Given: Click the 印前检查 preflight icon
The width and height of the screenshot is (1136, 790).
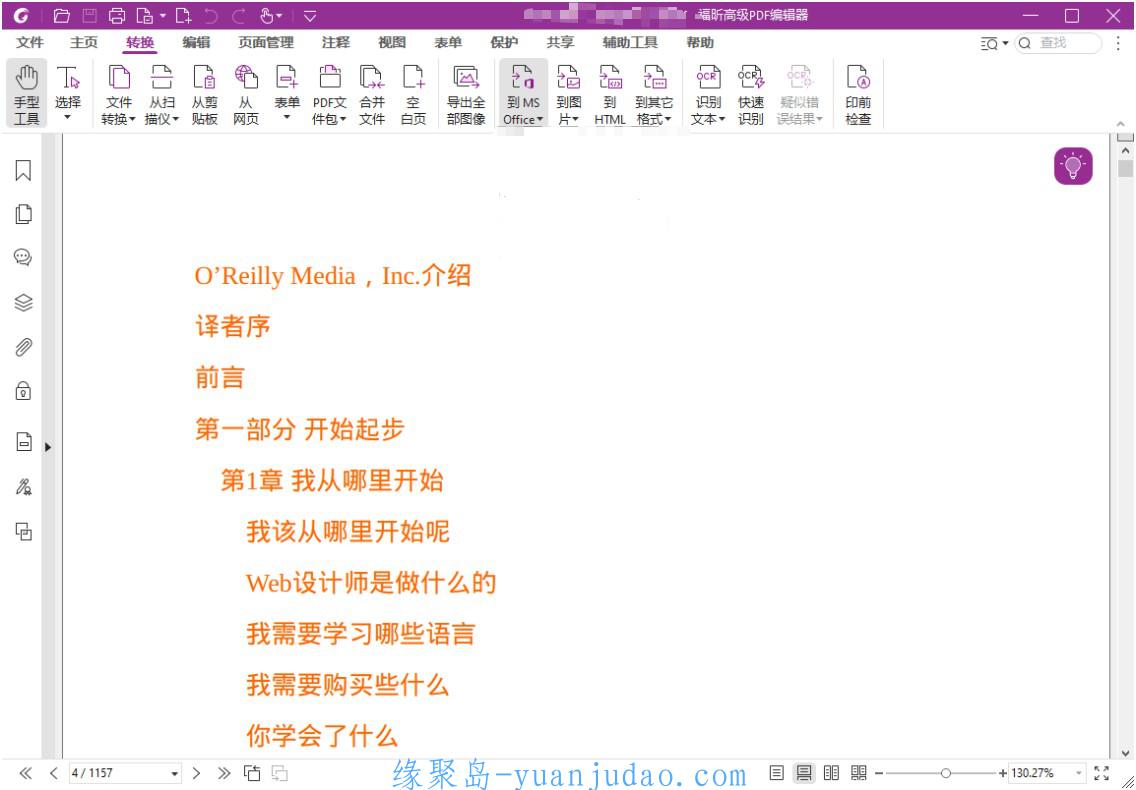Looking at the screenshot, I should coord(858,94).
